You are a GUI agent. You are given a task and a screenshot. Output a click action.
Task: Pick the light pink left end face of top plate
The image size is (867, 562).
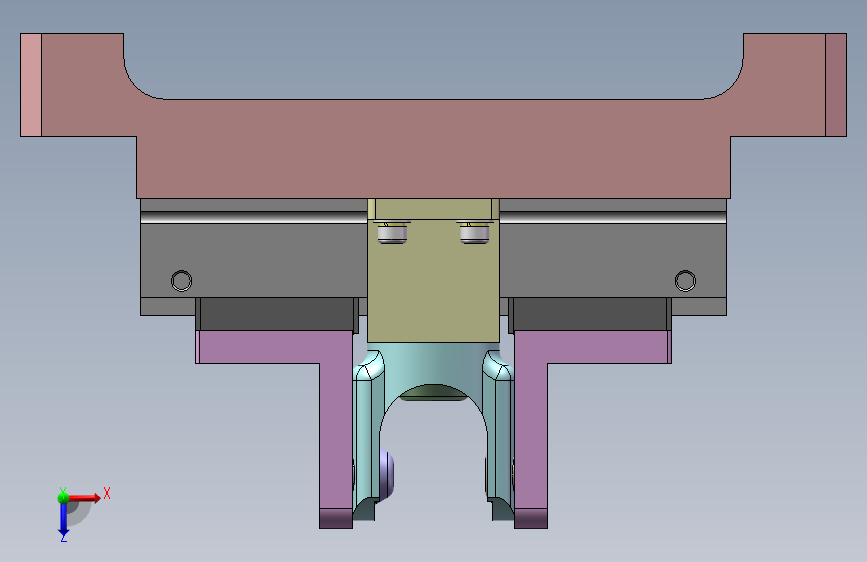tap(31, 85)
